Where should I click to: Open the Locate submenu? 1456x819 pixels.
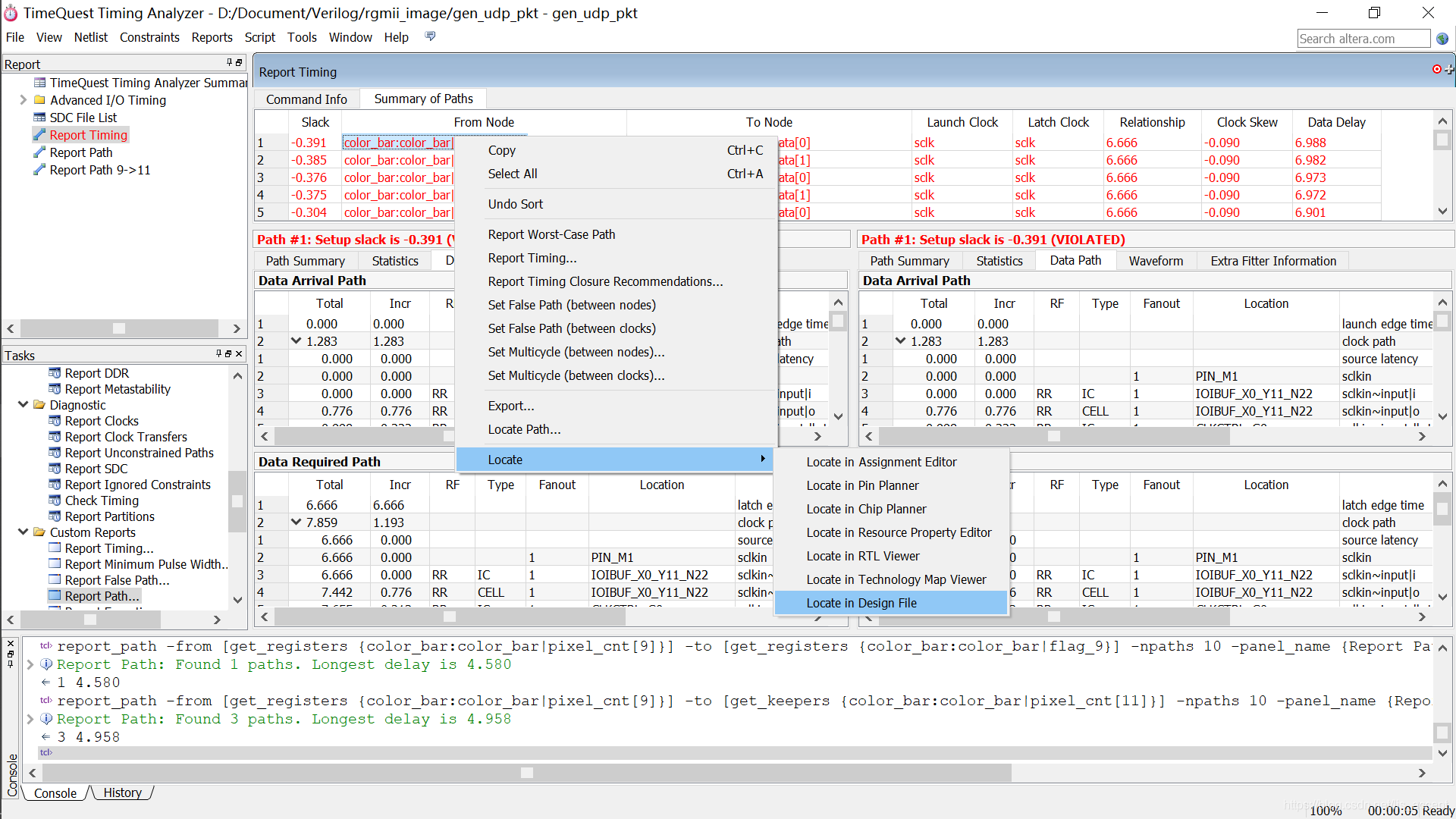tap(614, 460)
